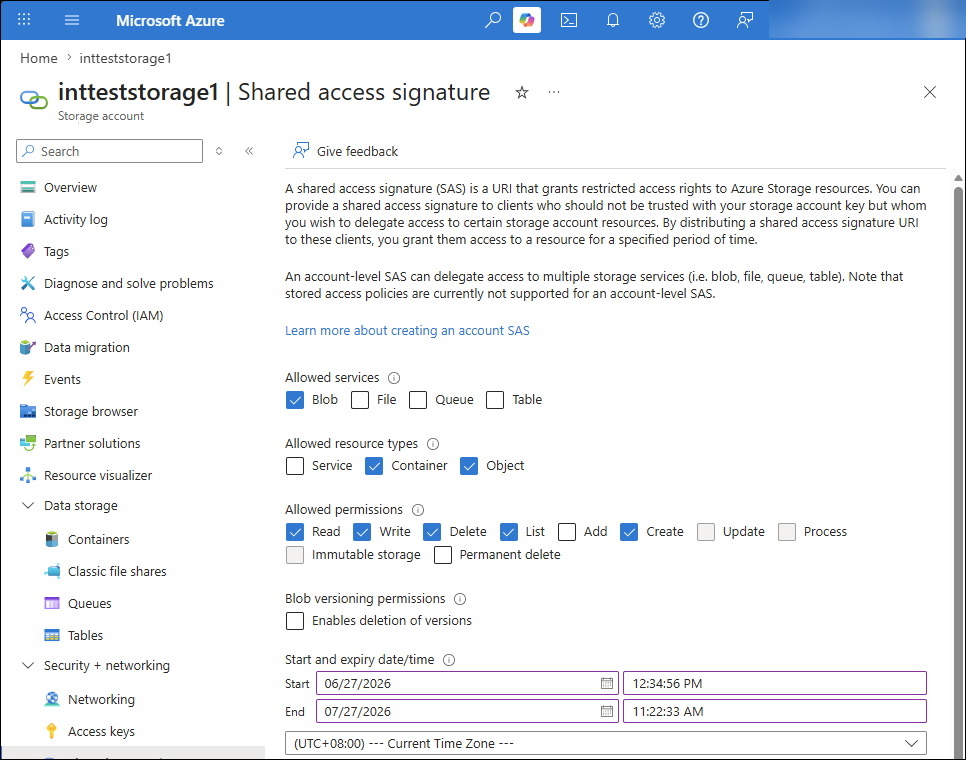The image size is (966, 760).
Task: Collapse the sidebar with double chevron
Action: click(x=249, y=151)
